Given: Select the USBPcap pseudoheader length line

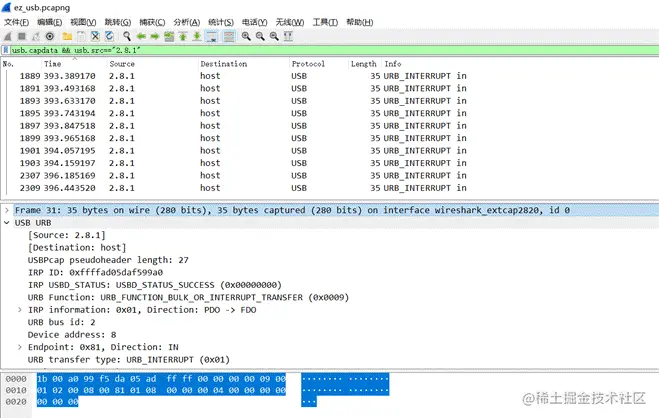Looking at the screenshot, I should pyautogui.click(x=108, y=260).
